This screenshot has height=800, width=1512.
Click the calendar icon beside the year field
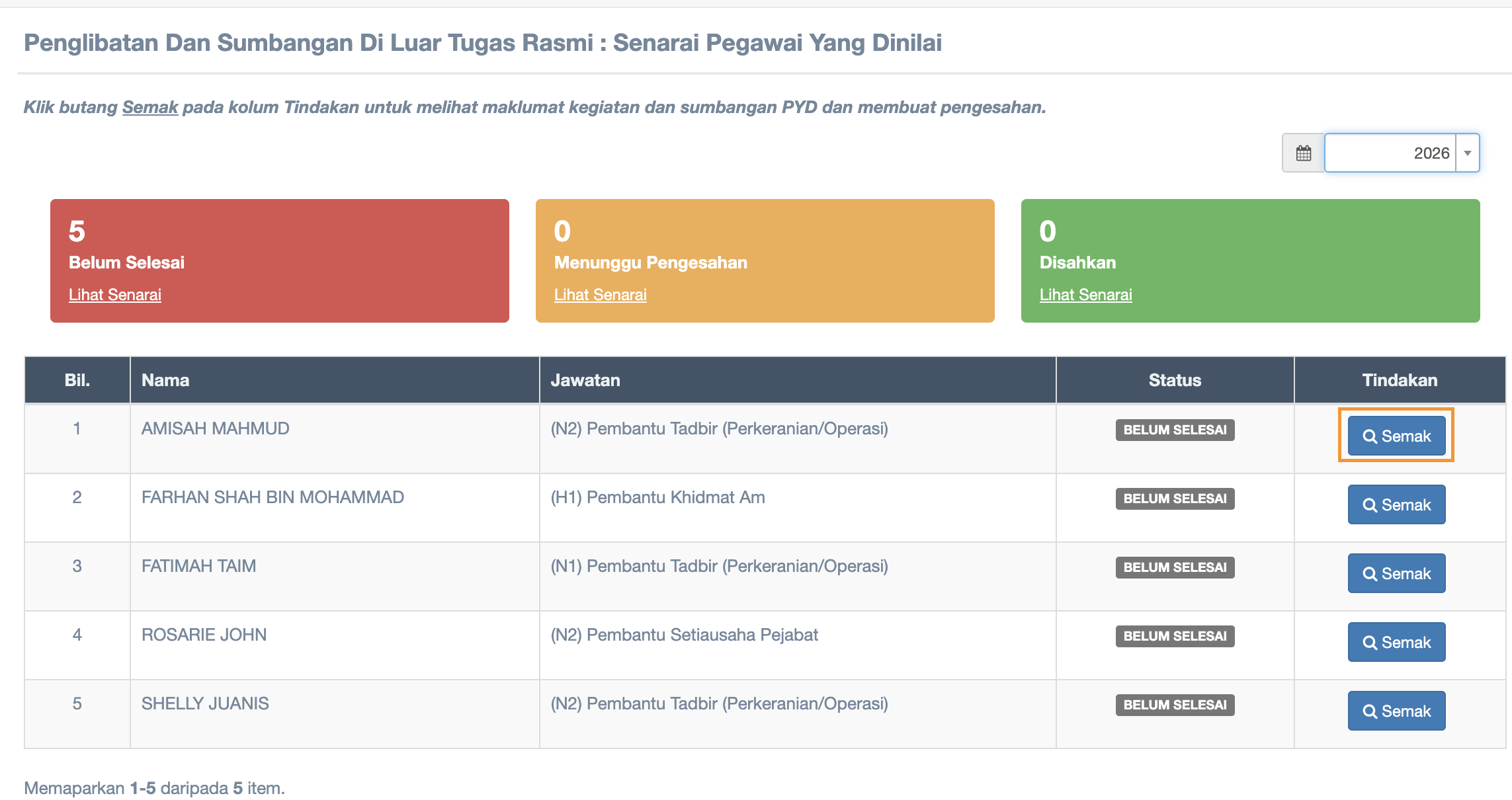point(1303,153)
